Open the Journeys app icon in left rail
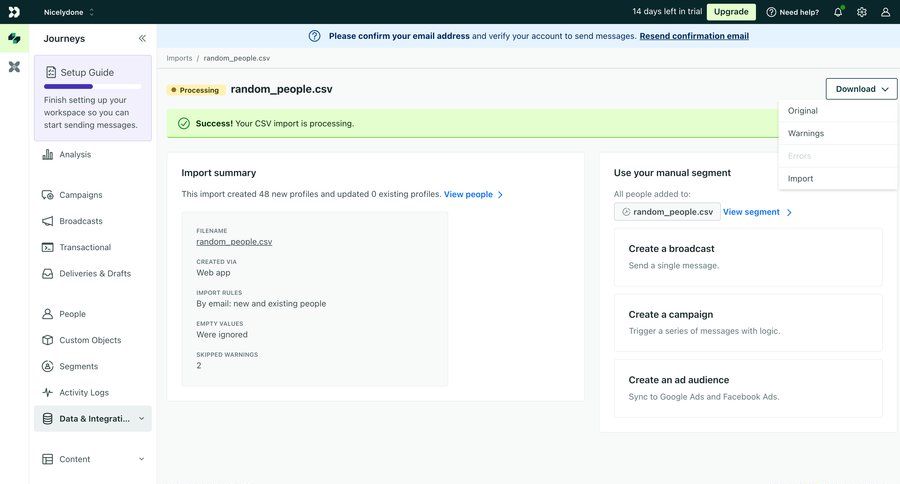Image resolution: width=900 pixels, height=484 pixels. click(x=14, y=38)
